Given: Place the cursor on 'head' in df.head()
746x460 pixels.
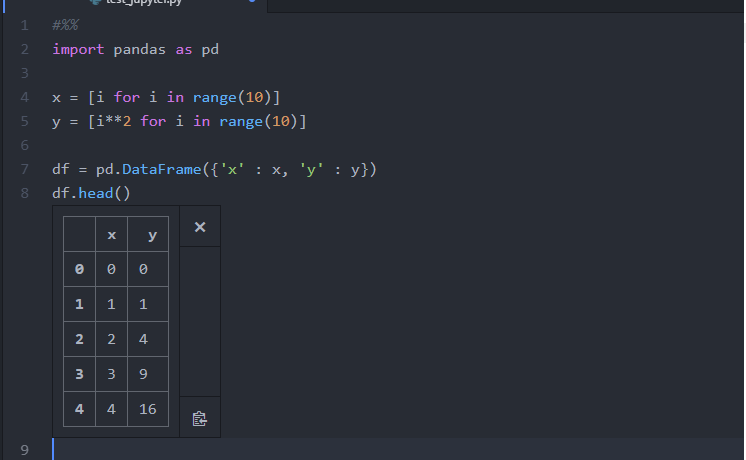Looking at the screenshot, I should click(x=96, y=193).
